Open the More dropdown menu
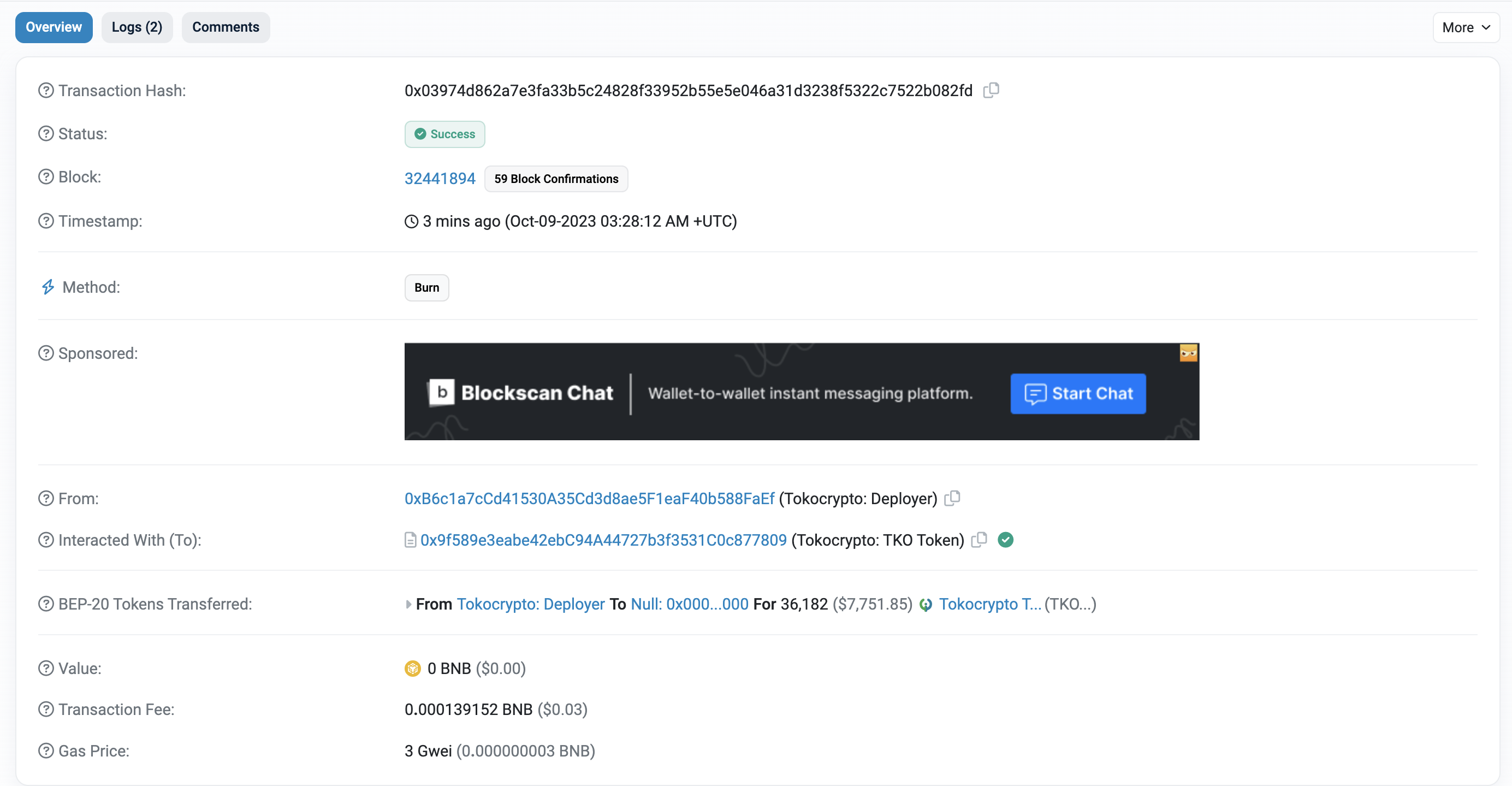The height and width of the screenshot is (786, 1512). [1466, 28]
